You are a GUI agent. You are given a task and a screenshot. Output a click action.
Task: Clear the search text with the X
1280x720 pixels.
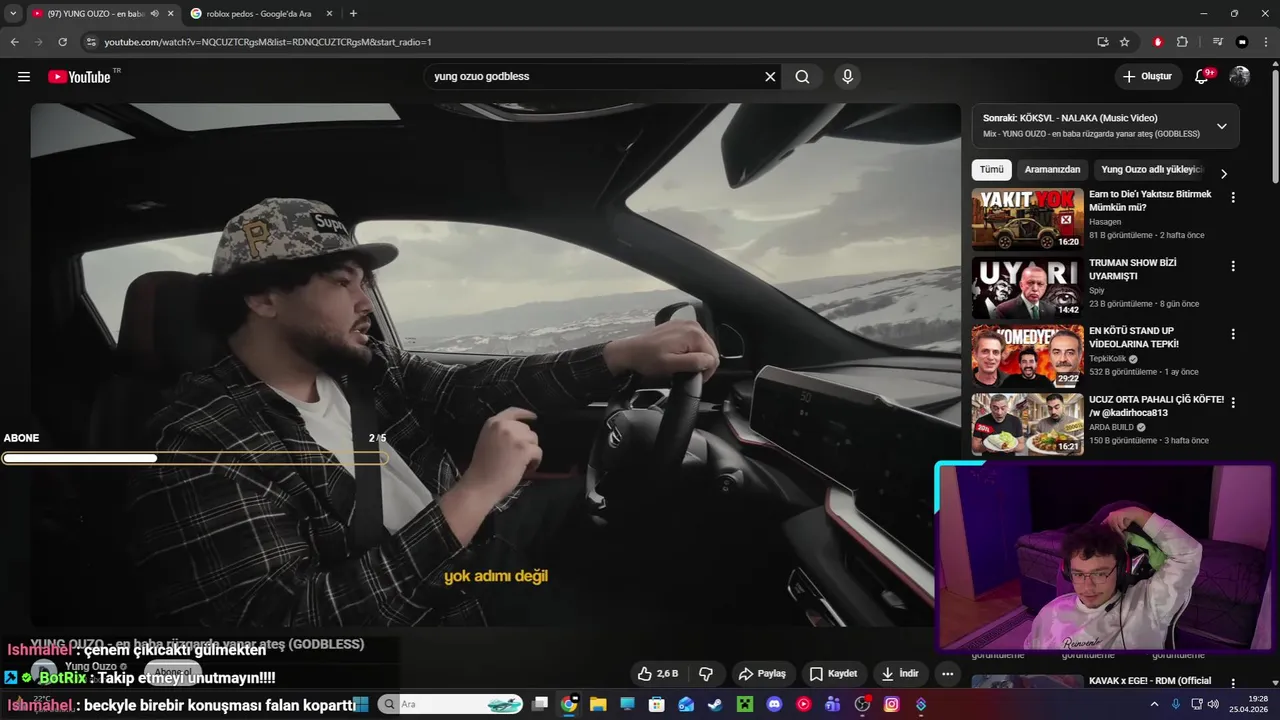(770, 77)
